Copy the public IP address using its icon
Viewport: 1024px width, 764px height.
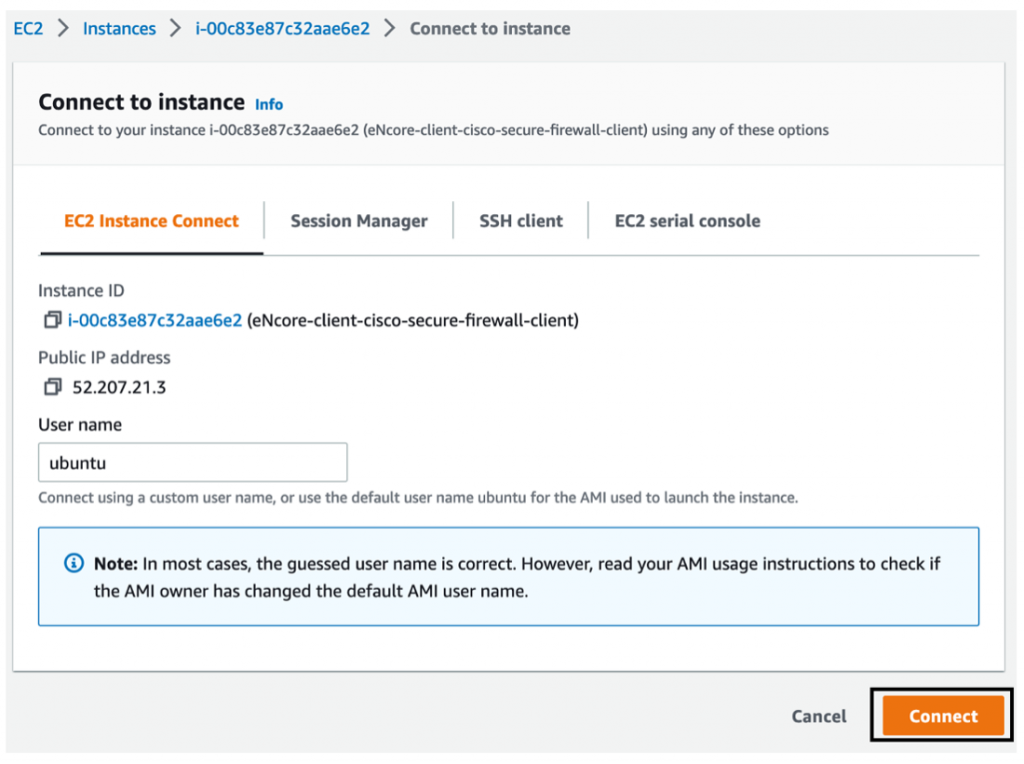tap(52, 387)
